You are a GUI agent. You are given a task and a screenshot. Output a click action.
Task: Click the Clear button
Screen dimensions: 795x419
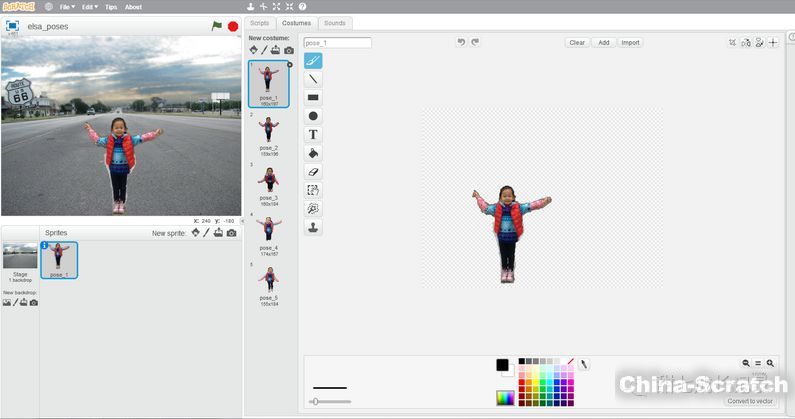pyautogui.click(x=577, y=43)
